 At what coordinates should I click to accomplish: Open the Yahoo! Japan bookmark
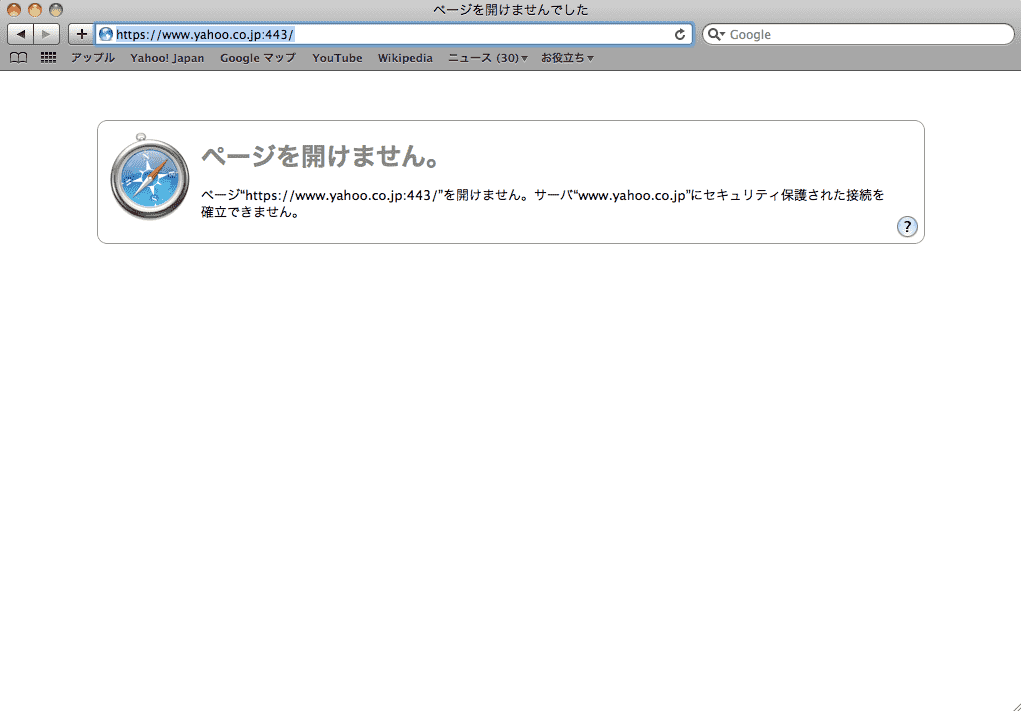[167, 58]
